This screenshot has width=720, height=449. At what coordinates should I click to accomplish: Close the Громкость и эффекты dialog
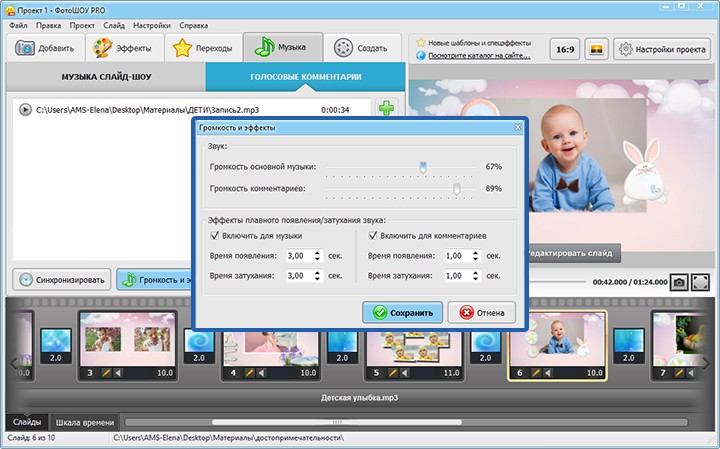click(x=518, y=127)
